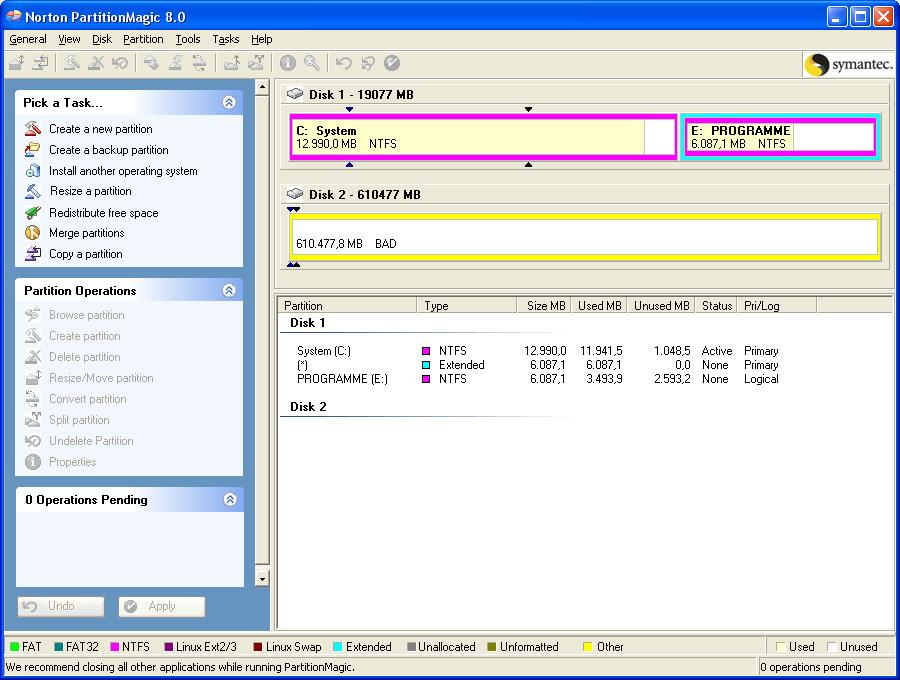Image resolution: width=900 pixels, height=680 pixels.
Task: Select the (*) Extended row in partition list
Action: (537, 365)
